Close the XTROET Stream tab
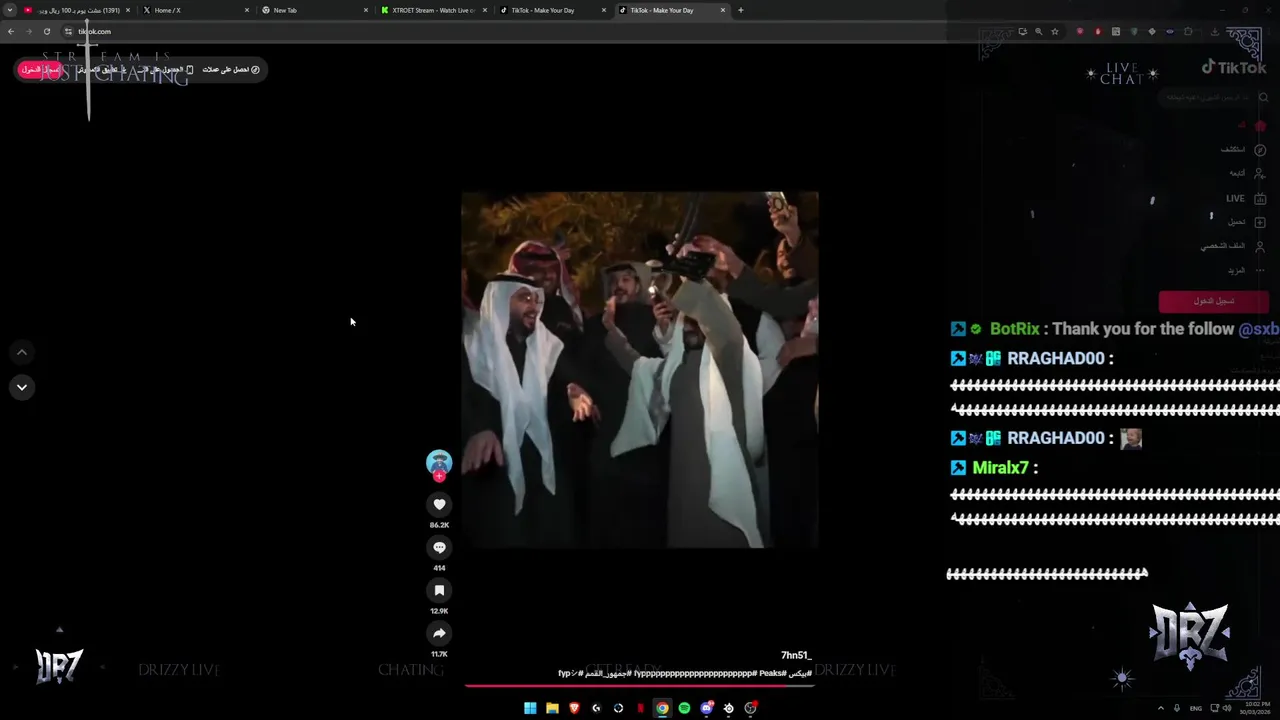This screenshot has width=1280, height=720. (485, 10)
